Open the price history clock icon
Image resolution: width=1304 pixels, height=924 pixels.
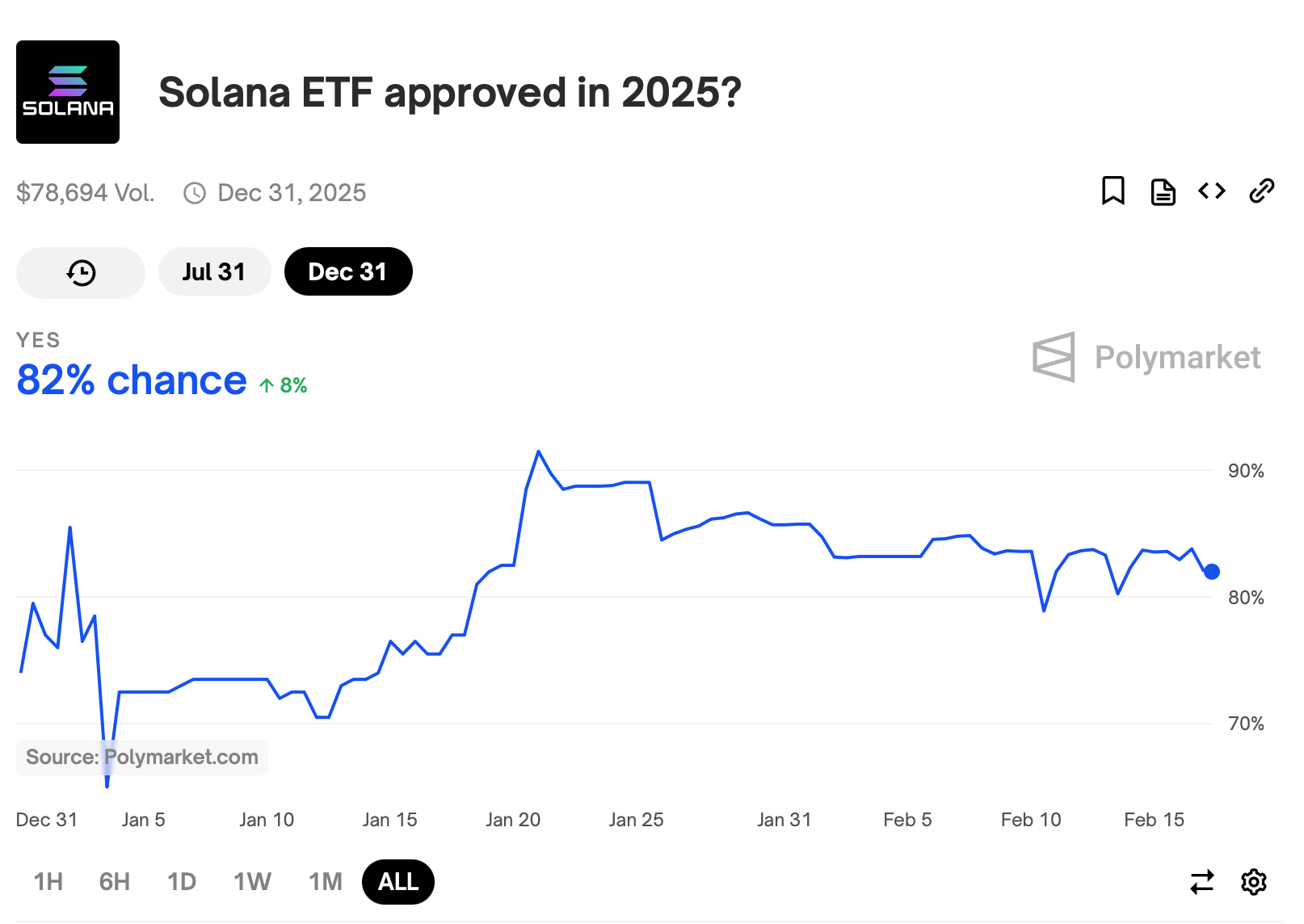79,272
